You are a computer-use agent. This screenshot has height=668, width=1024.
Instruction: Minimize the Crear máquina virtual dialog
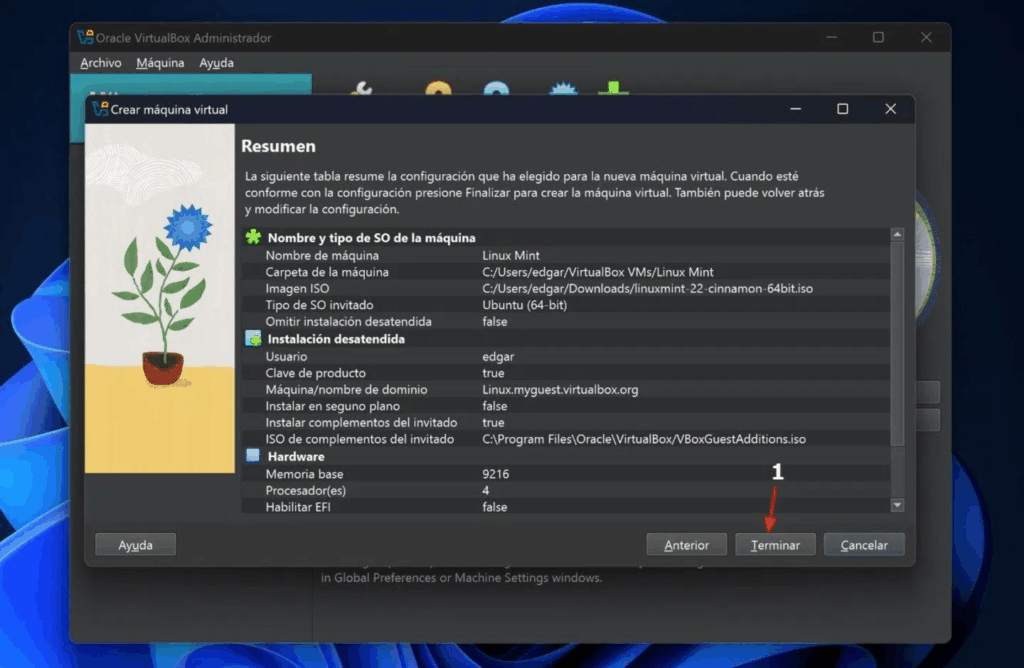[795, 109]
